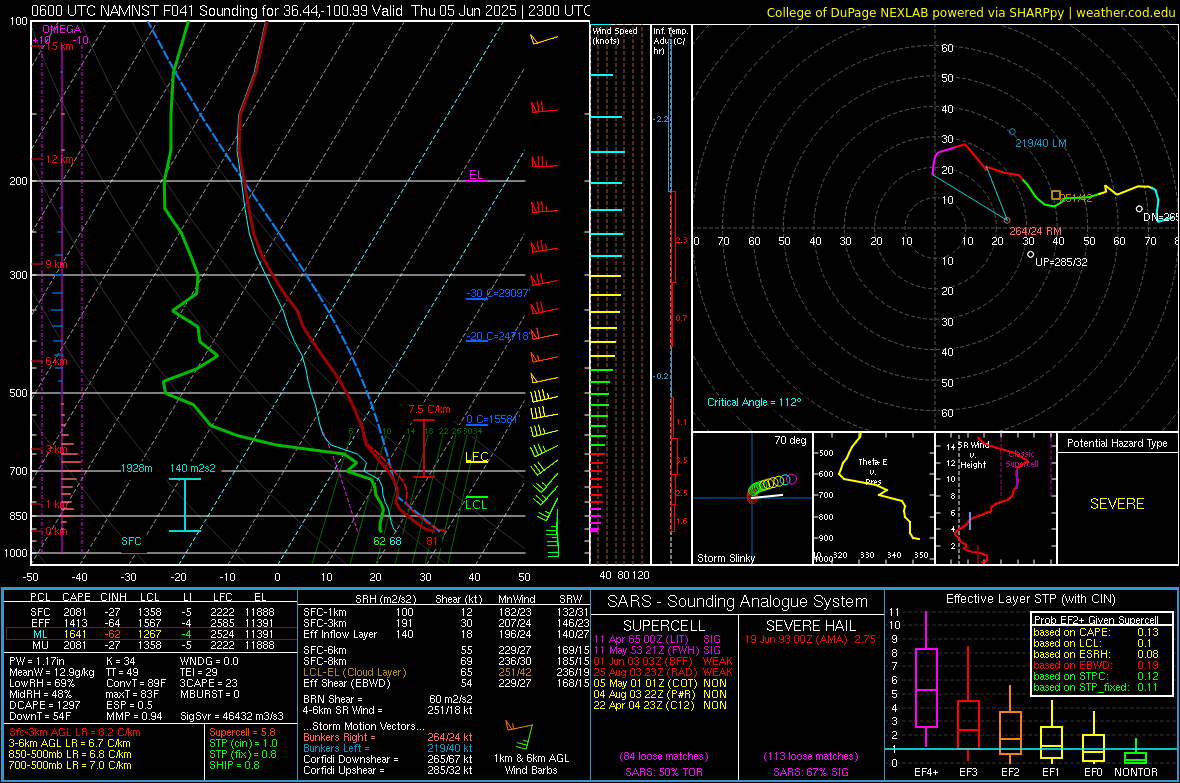Click the ConvT = 89F value
Viewport: 1180px width, 783px height.
[136, 683]
